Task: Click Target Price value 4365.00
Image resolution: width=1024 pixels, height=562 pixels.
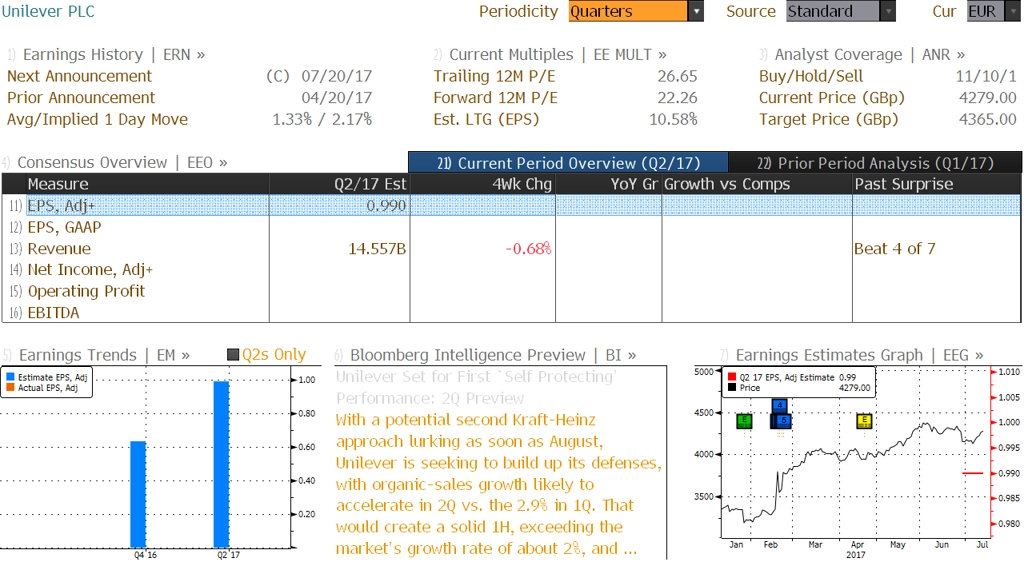Action: coord(987,119)
